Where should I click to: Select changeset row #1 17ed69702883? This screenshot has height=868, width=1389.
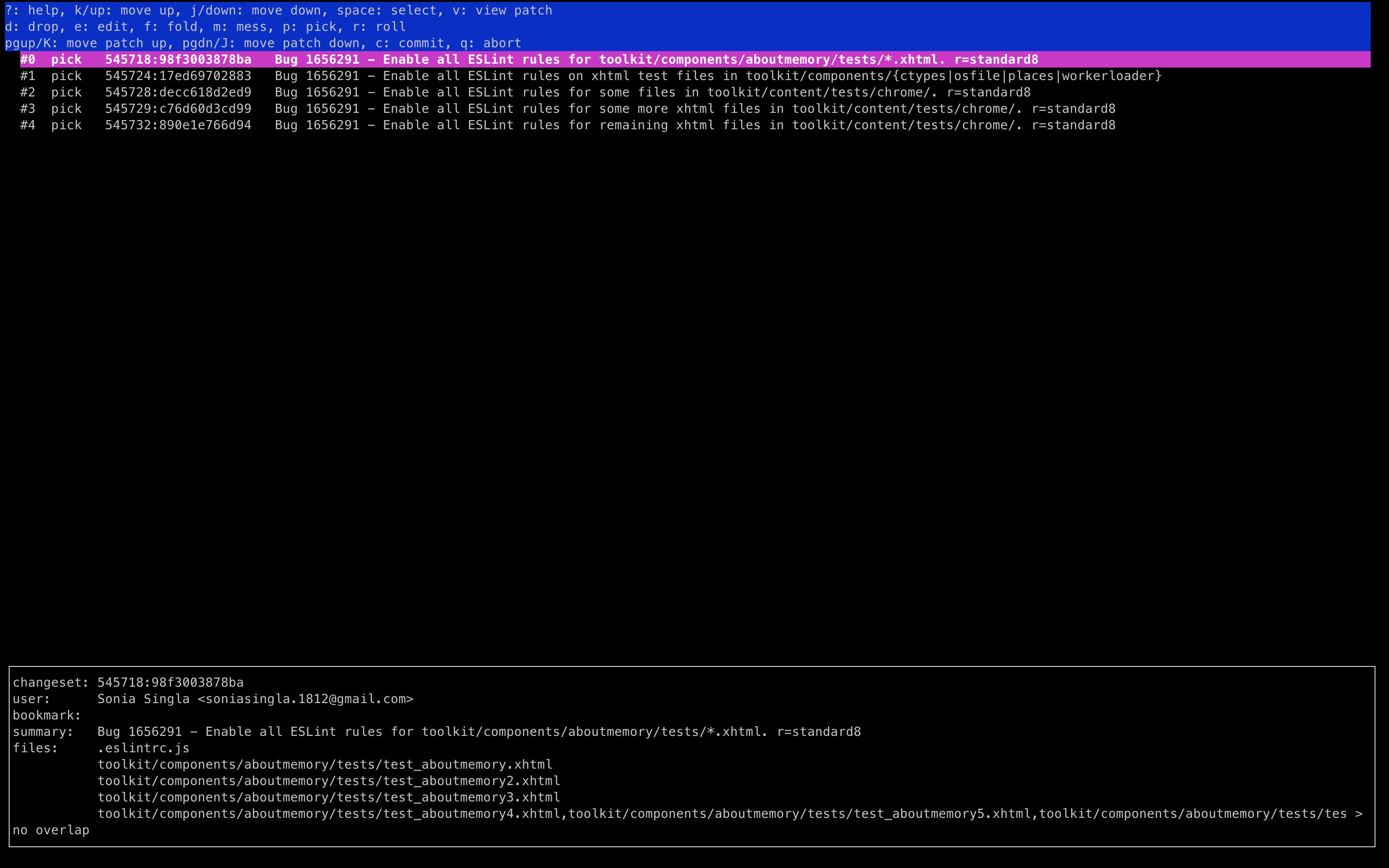(x=178, y=76)
